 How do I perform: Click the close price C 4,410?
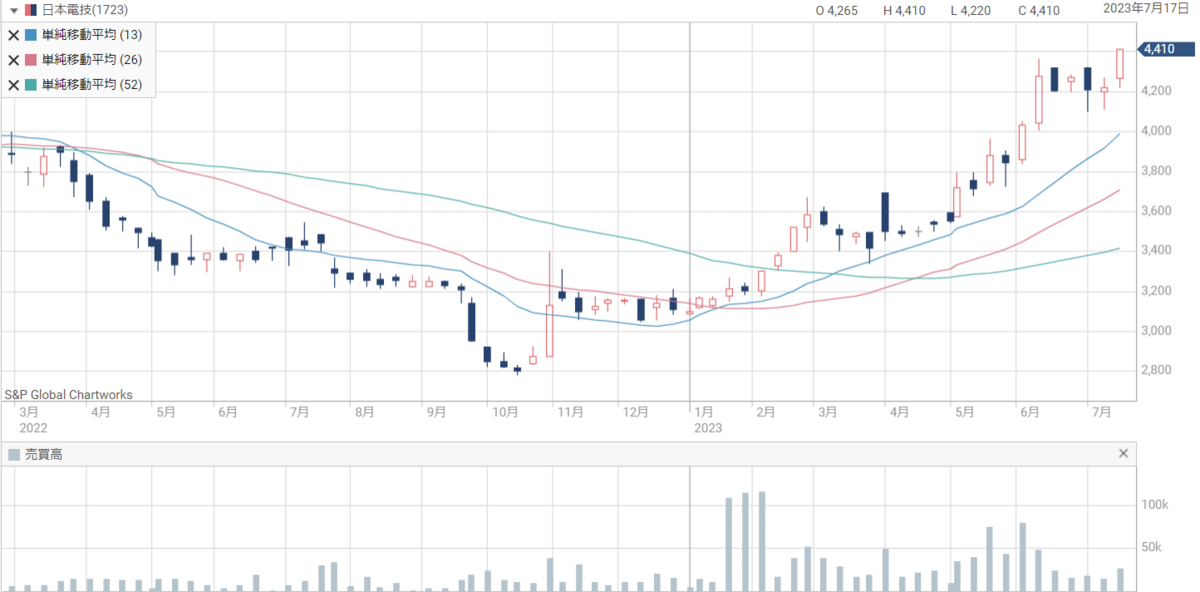pyautogui.click(x=1039, y=11)
